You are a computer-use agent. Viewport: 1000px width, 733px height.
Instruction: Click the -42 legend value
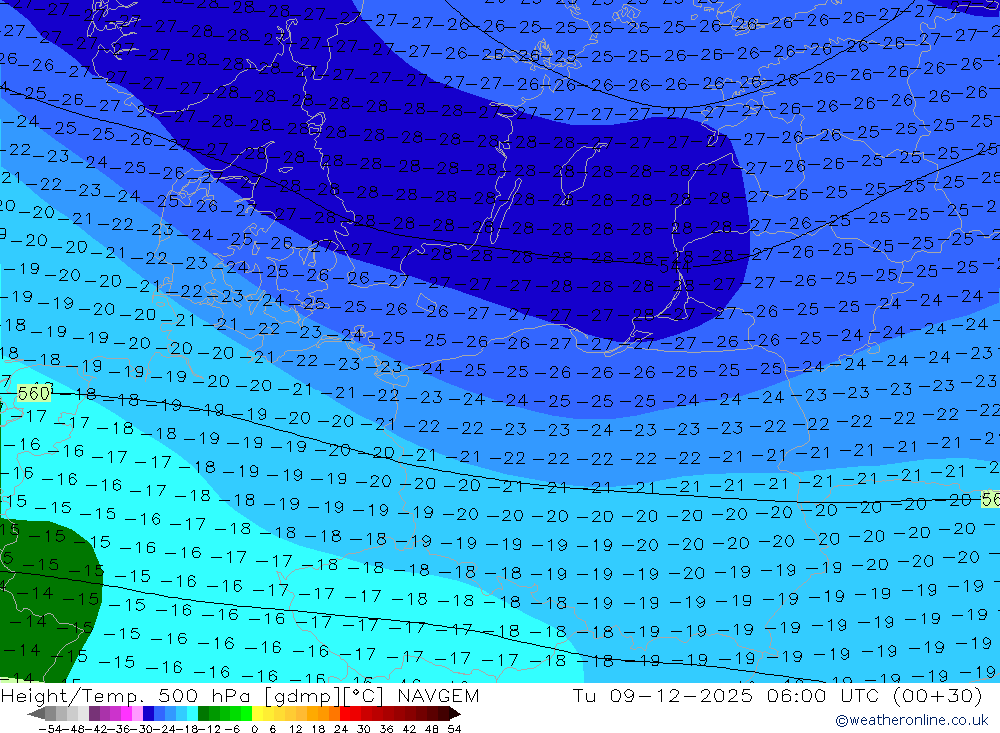coord(98,729)
